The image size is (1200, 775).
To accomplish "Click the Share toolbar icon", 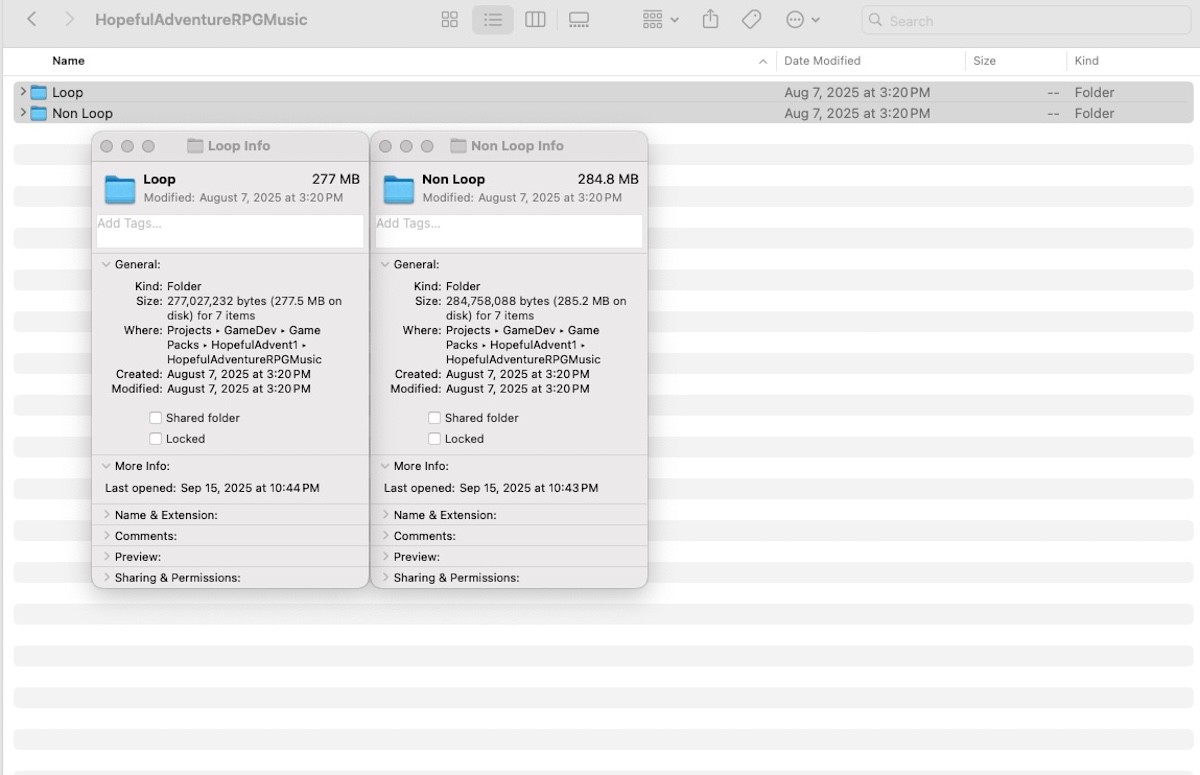I will click(x=710, y=20).
